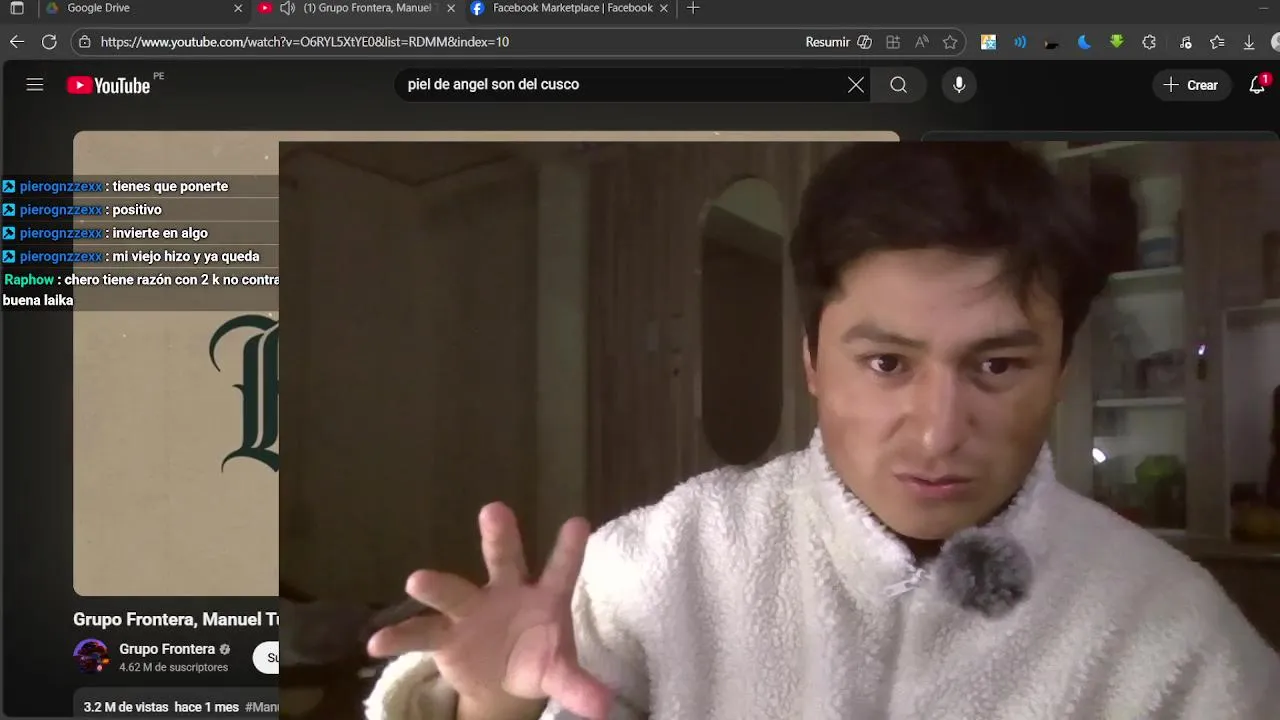The height and width of the screenshot is (720, 1280).
Task: Open a new browser tab
Action: [x=693, y=8]
